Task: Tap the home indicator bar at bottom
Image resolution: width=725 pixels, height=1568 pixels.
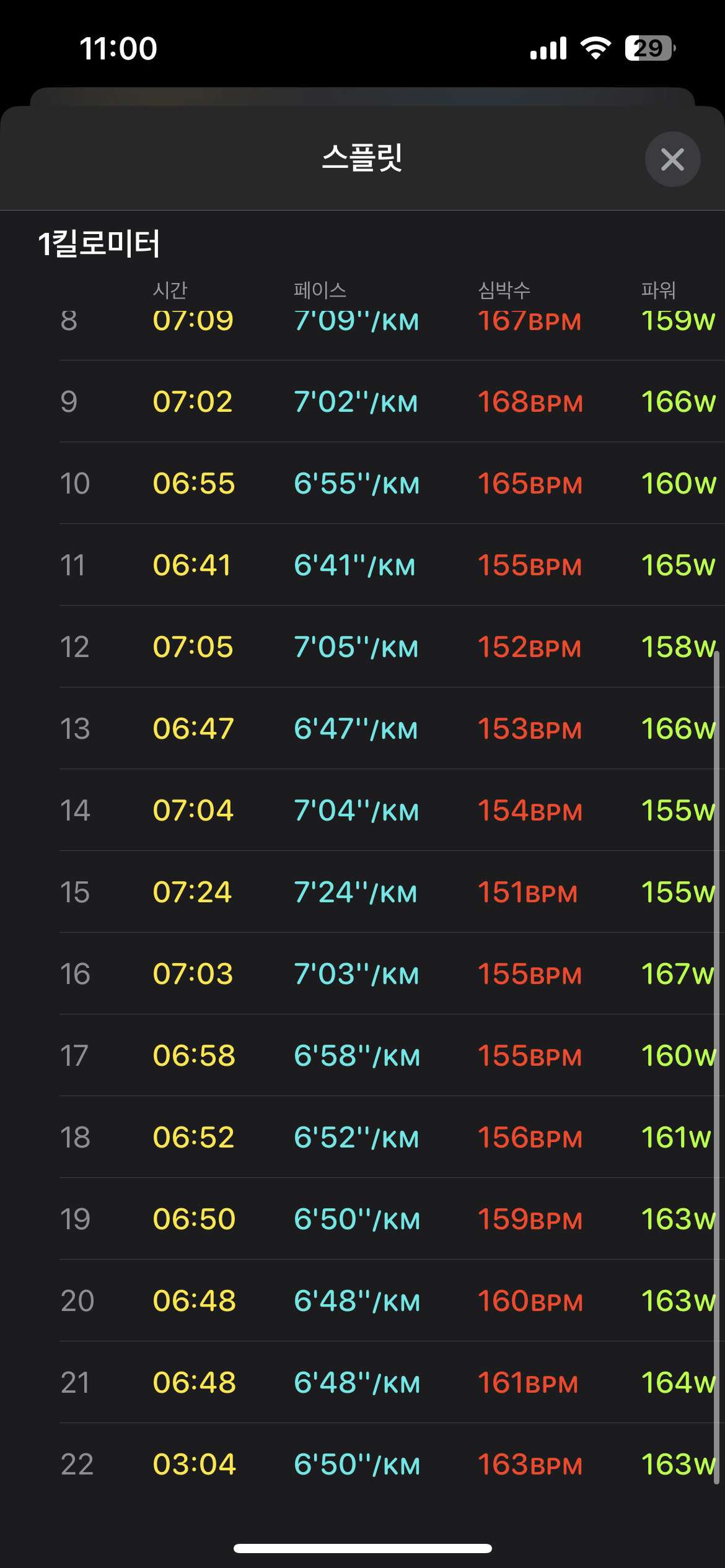Action: click(x=362, y=1548)
